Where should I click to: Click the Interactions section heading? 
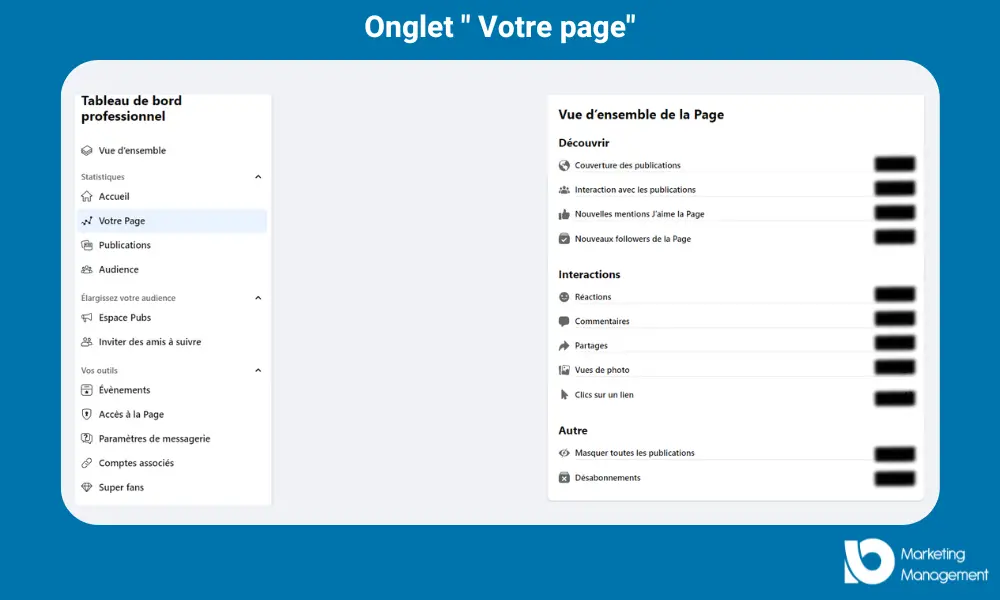coord(589,274)
